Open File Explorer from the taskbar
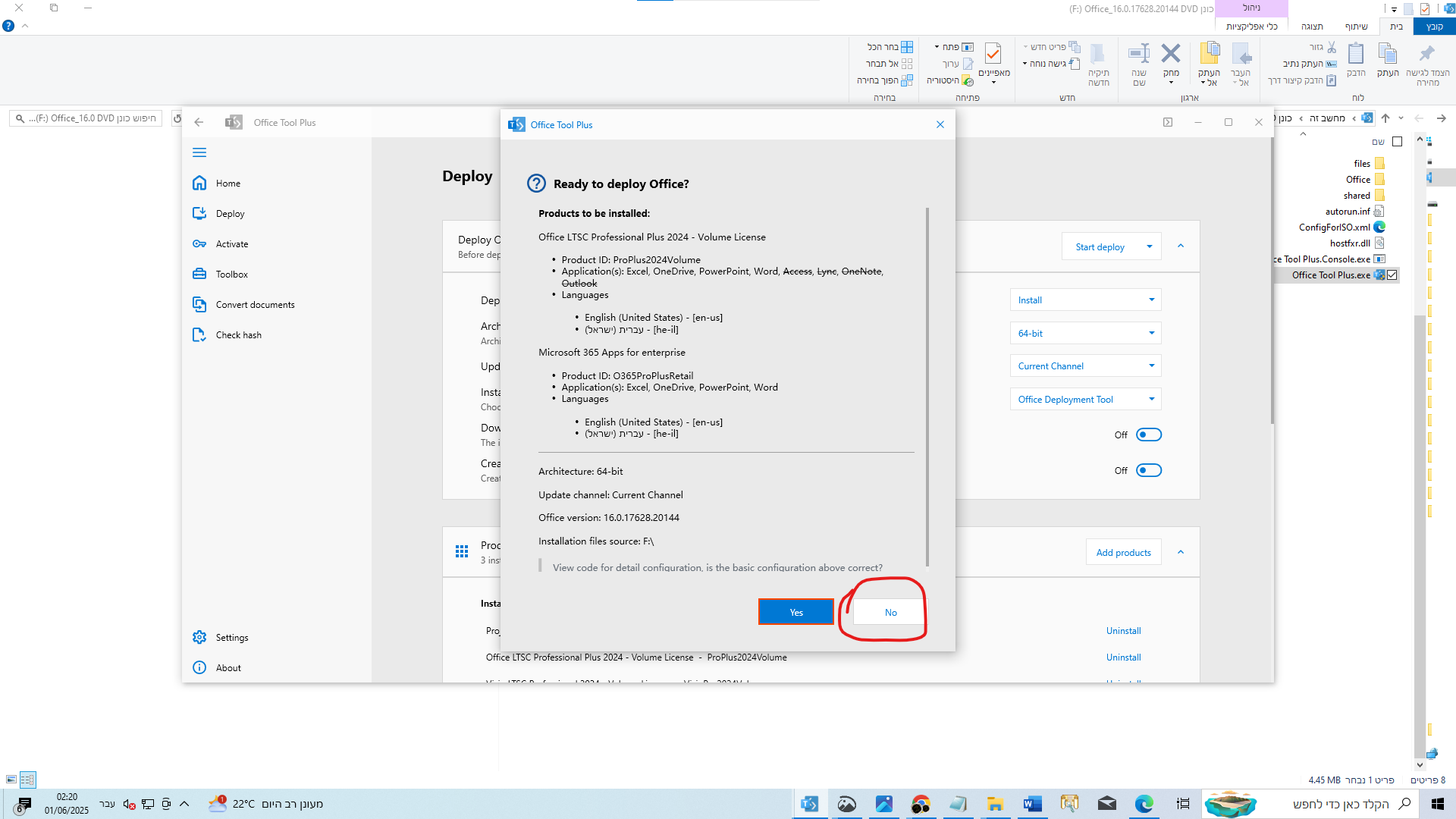Screen dimensions: 1456x819 [995, 804]
